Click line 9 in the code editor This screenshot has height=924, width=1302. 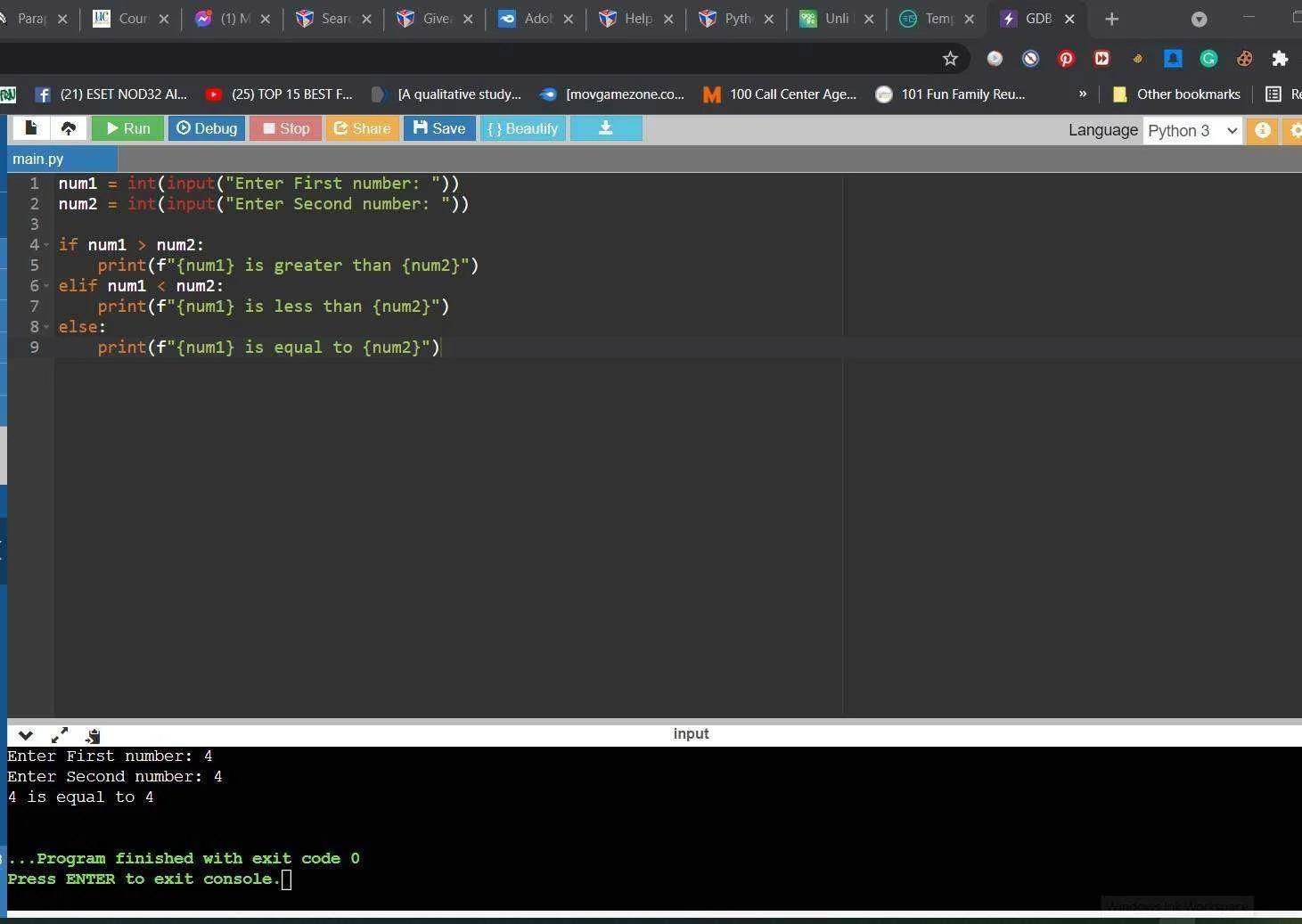(250, 348)
